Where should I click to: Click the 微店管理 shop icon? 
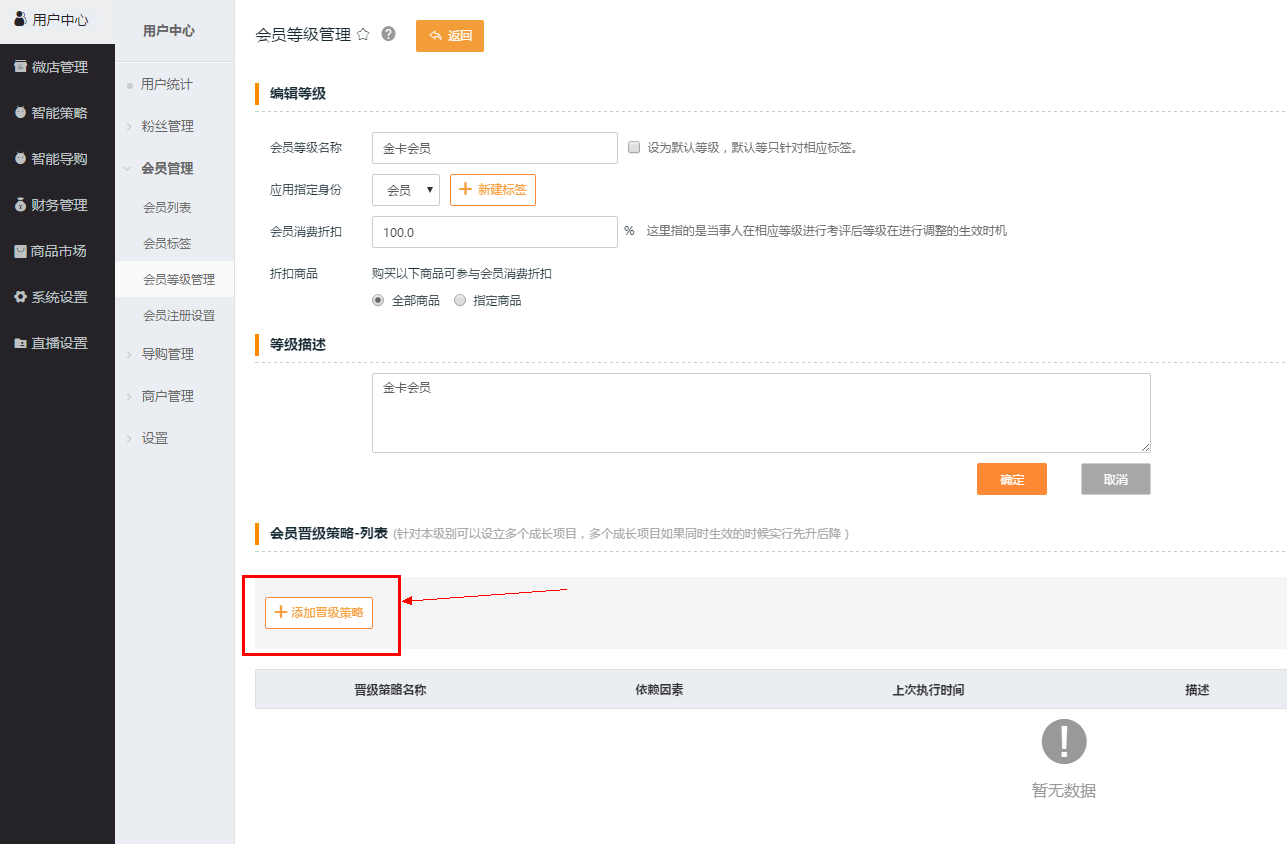(20, 67)
